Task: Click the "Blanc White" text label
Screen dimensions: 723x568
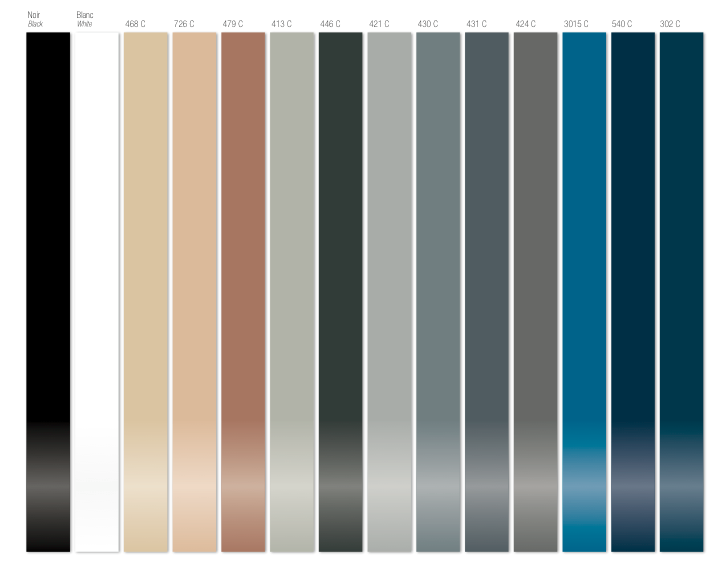Action: click(x=85, y=19)
